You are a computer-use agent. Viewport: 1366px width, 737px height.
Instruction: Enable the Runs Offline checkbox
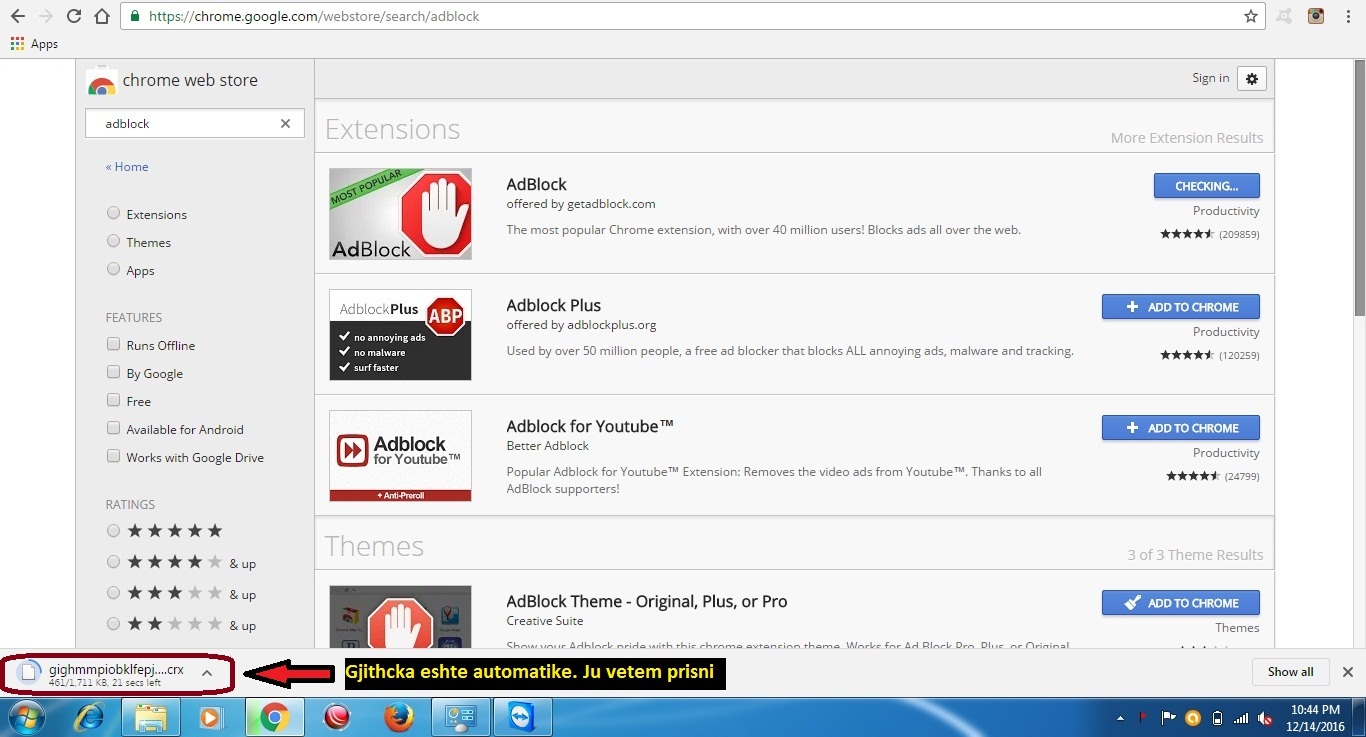[114, 344]
